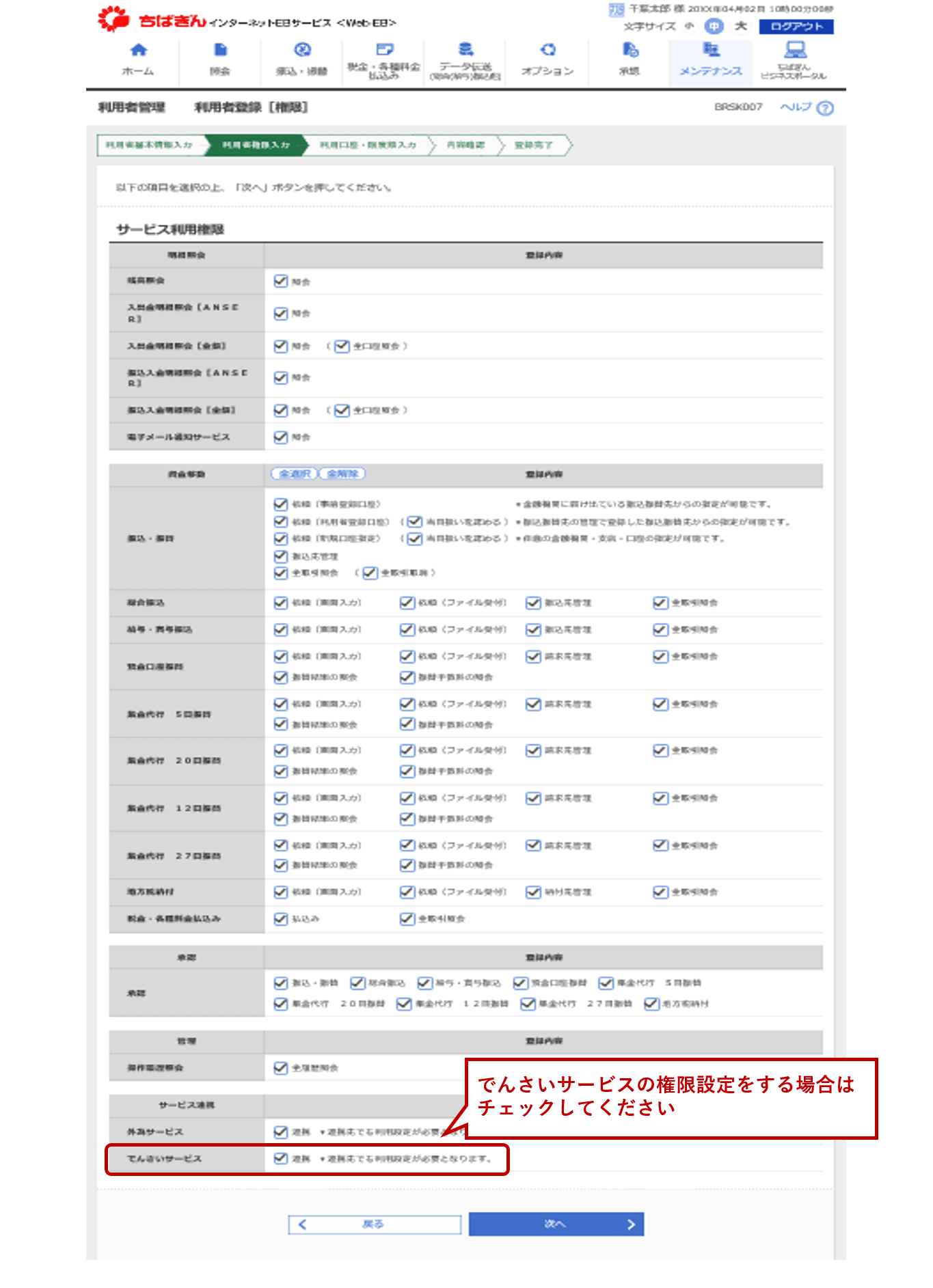Screen dimensions: 933x1288
Task: Uncheck the 外為サービス 連携 checkbox
Action: (x=280, y=1132)
